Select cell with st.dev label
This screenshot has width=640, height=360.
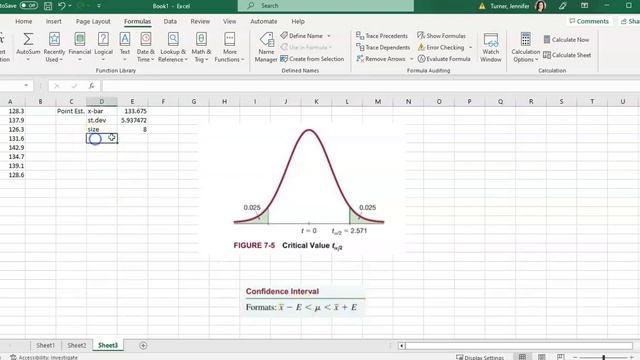point(102,120)
